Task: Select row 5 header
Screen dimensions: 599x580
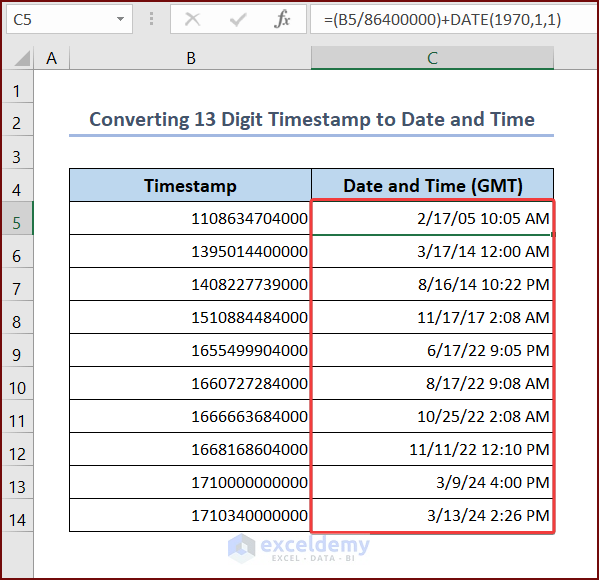Action: click(17, 218)
